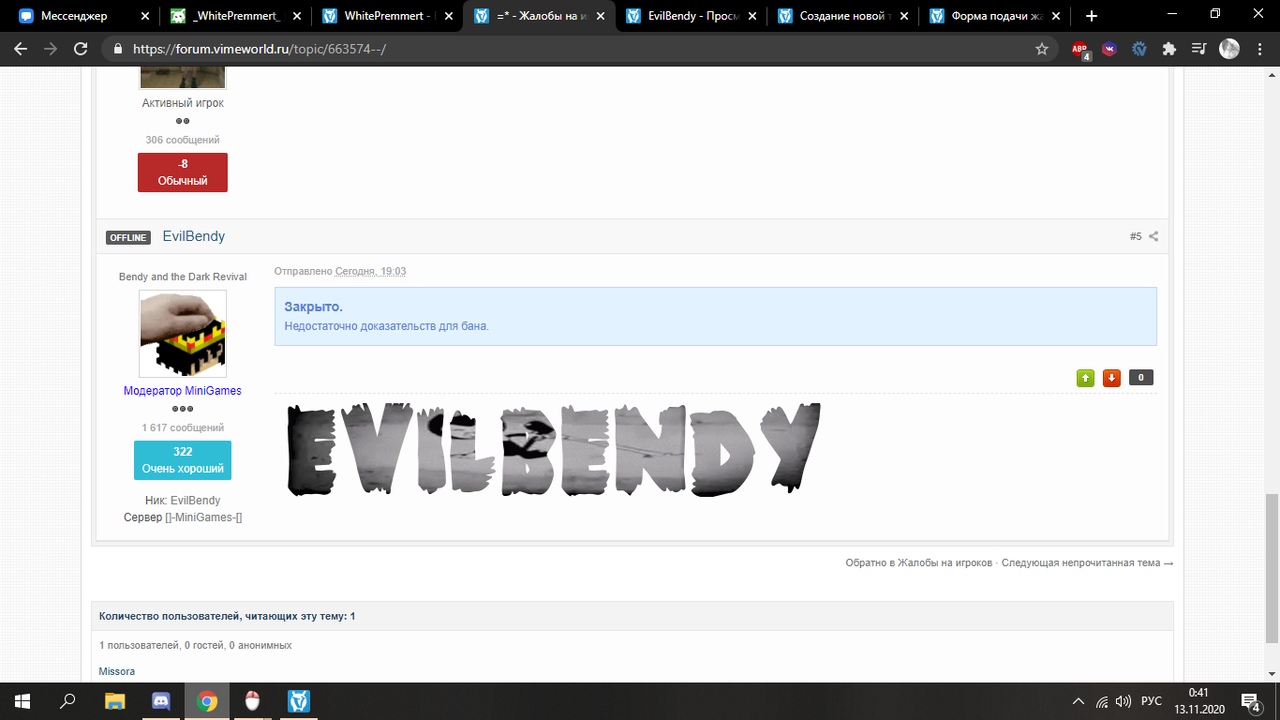
Task: Click the Модератор MiniGames group label
Action: pyautogui.click(x=182, y=391)
